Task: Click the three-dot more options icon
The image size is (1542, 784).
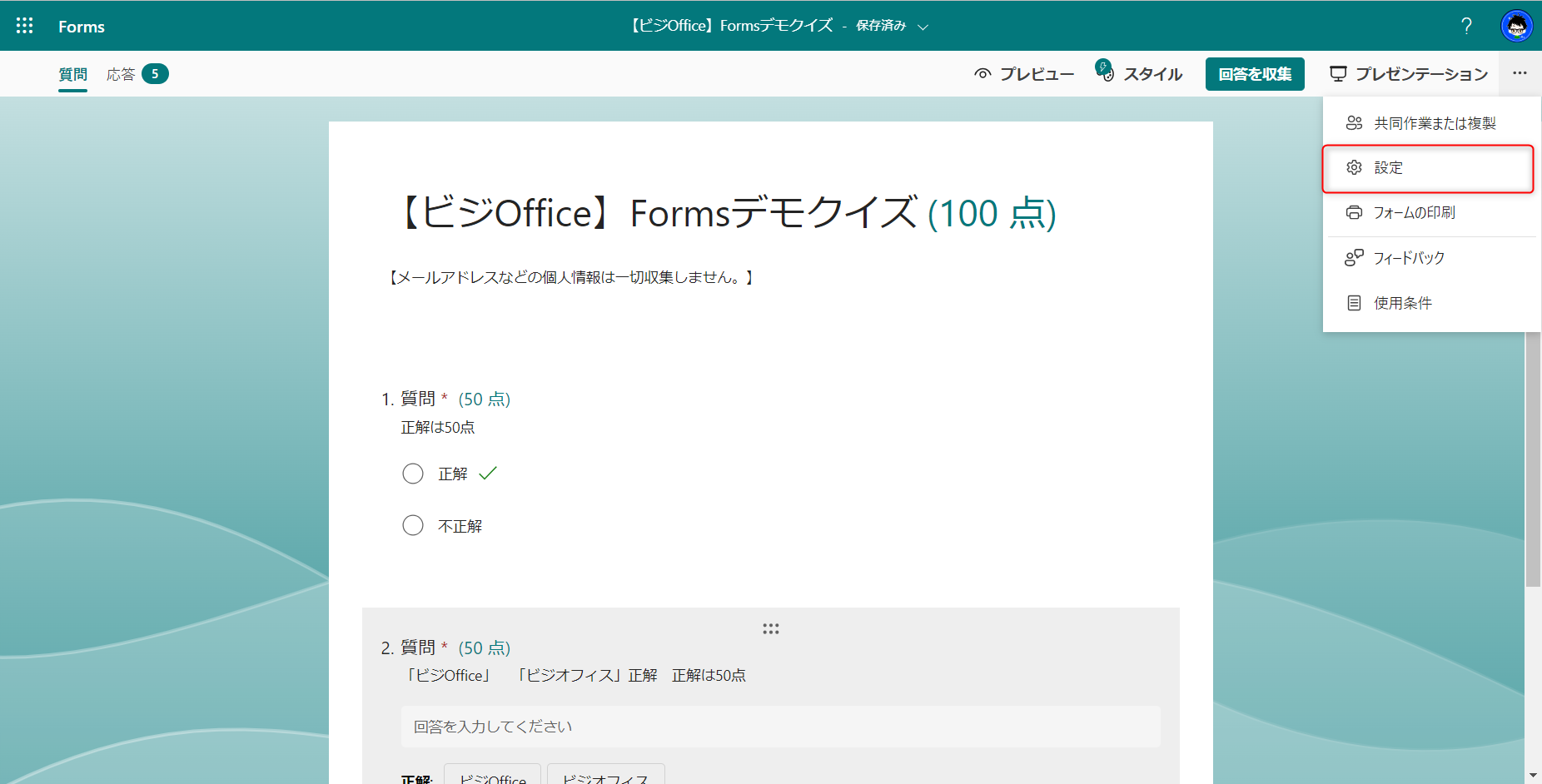Action: [x=1520, y=73]
